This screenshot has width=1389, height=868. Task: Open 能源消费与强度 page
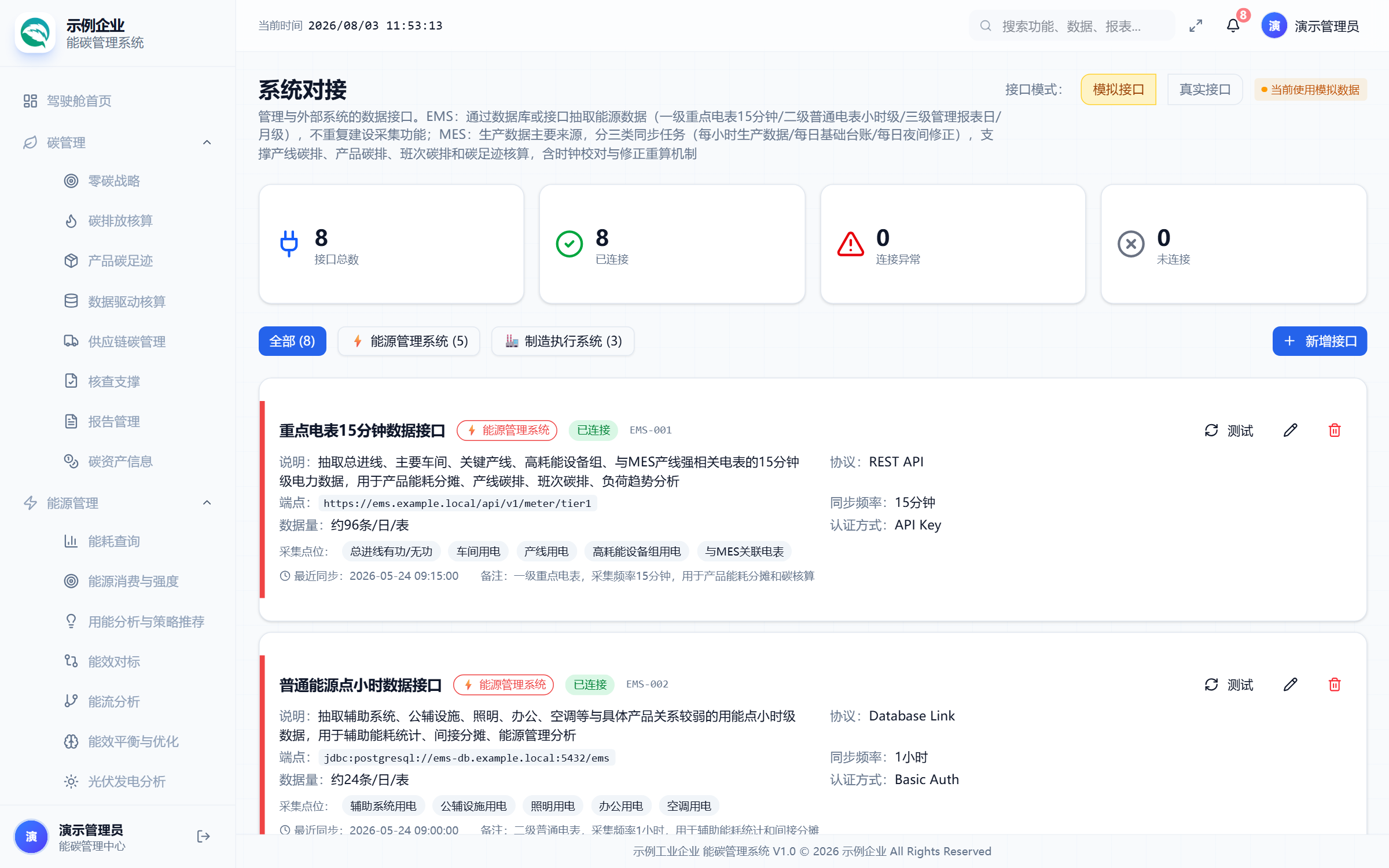tap(133, 581)
